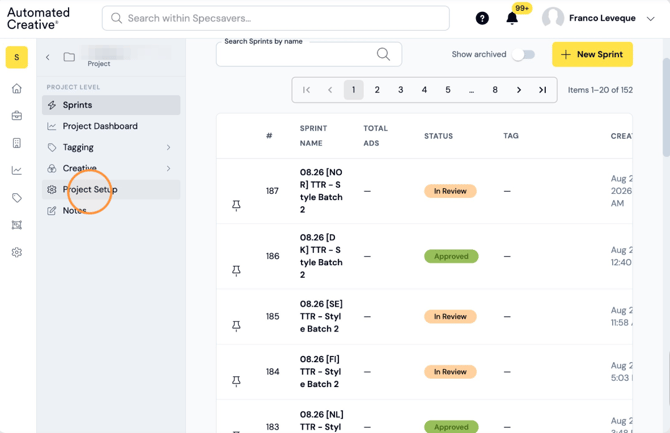The height and width of the screenshot is (433, 670).
Task: Go to page 2 of sprints
Action: click(x=377, y=90)
